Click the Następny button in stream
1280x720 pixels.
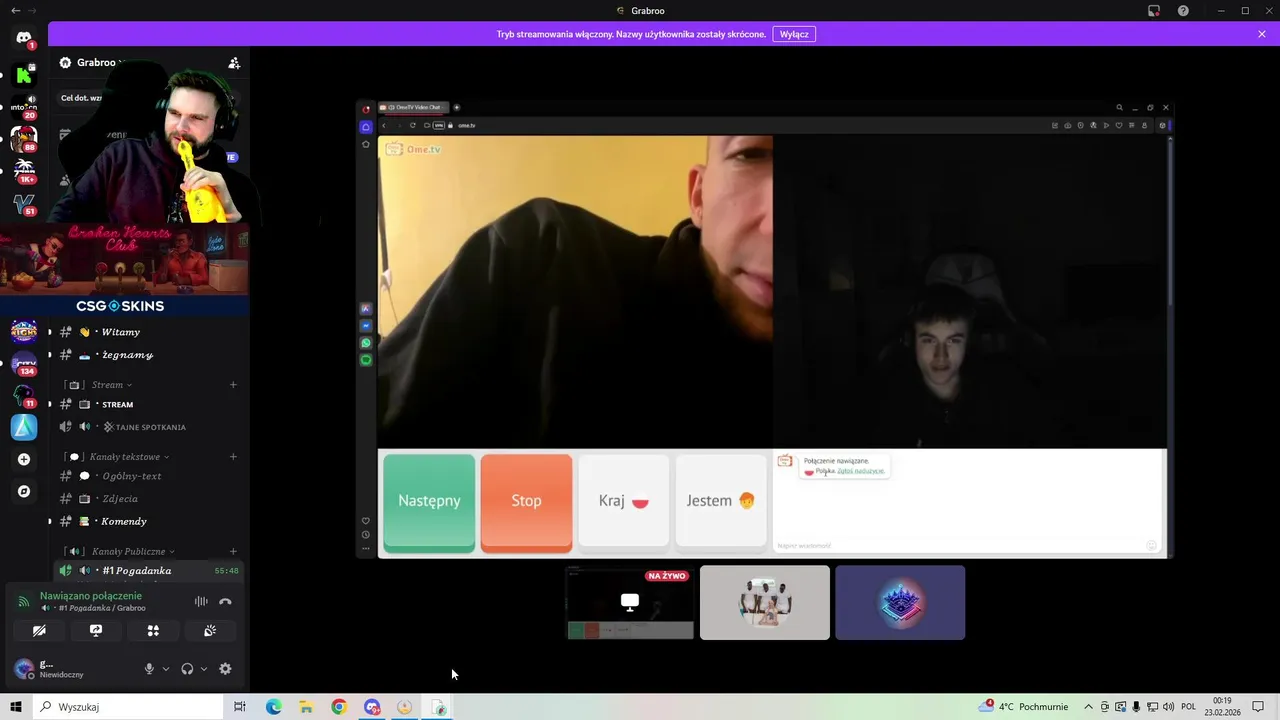[429, 501]
